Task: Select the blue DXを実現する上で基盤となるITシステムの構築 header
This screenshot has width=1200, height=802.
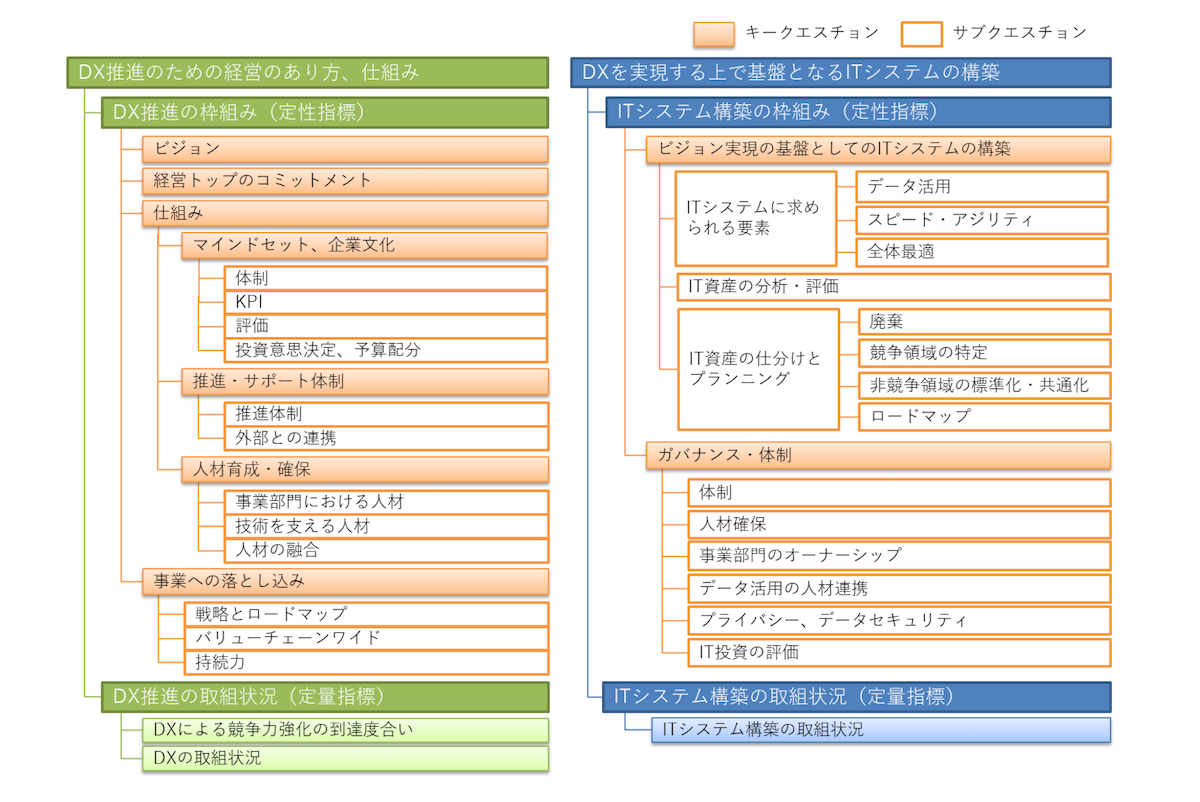Action: click(x=840, y=73)
